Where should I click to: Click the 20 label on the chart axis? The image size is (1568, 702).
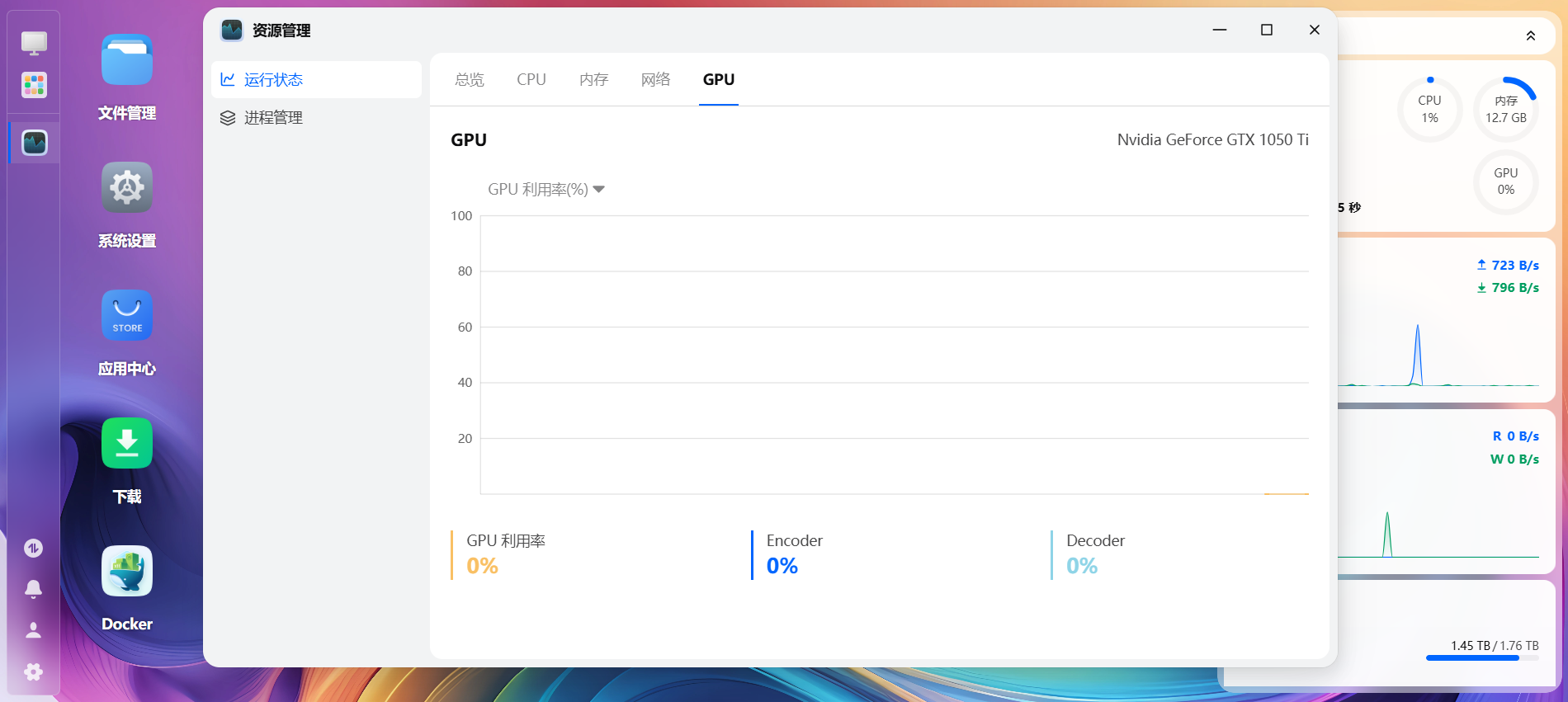465,438
